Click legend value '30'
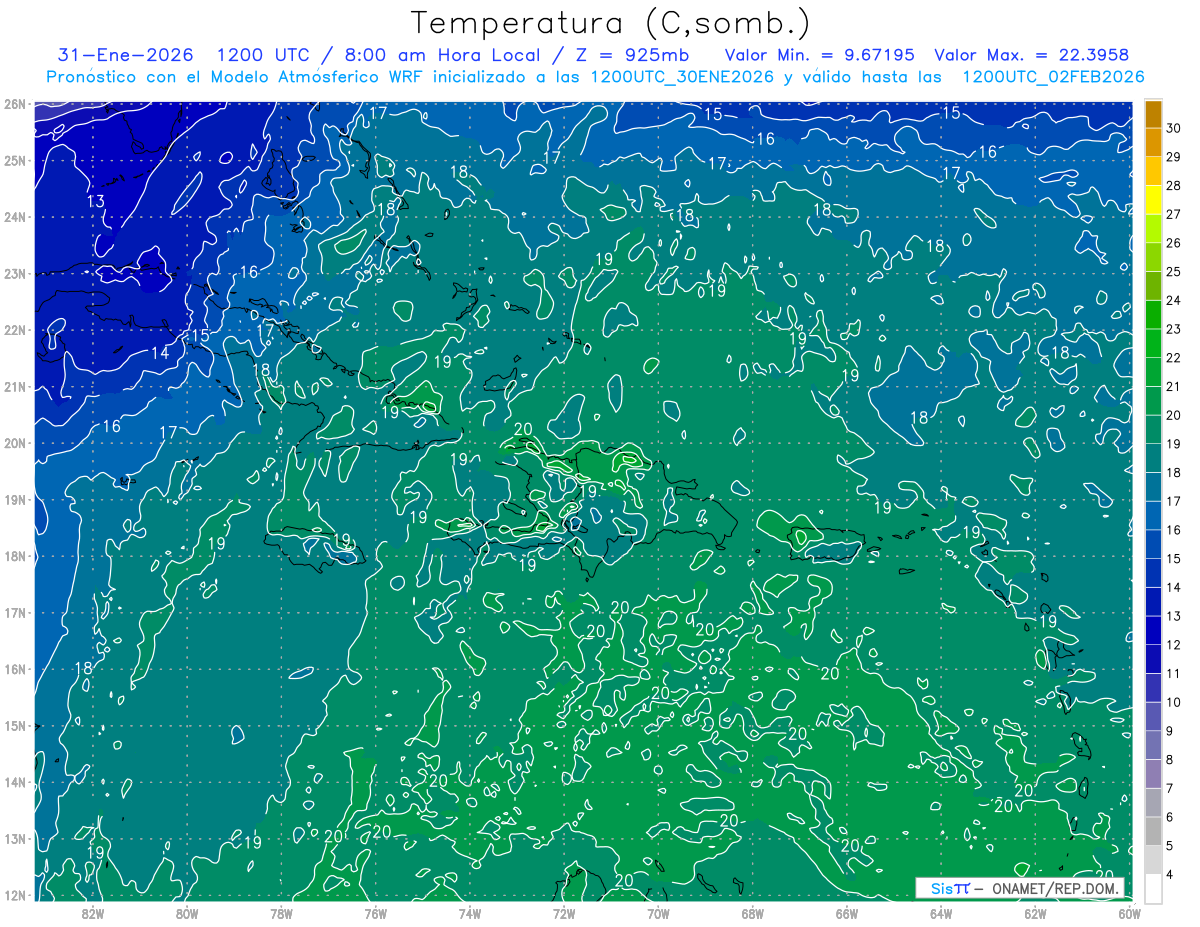Screen dimensions: 1200x927 point(1173,128)
